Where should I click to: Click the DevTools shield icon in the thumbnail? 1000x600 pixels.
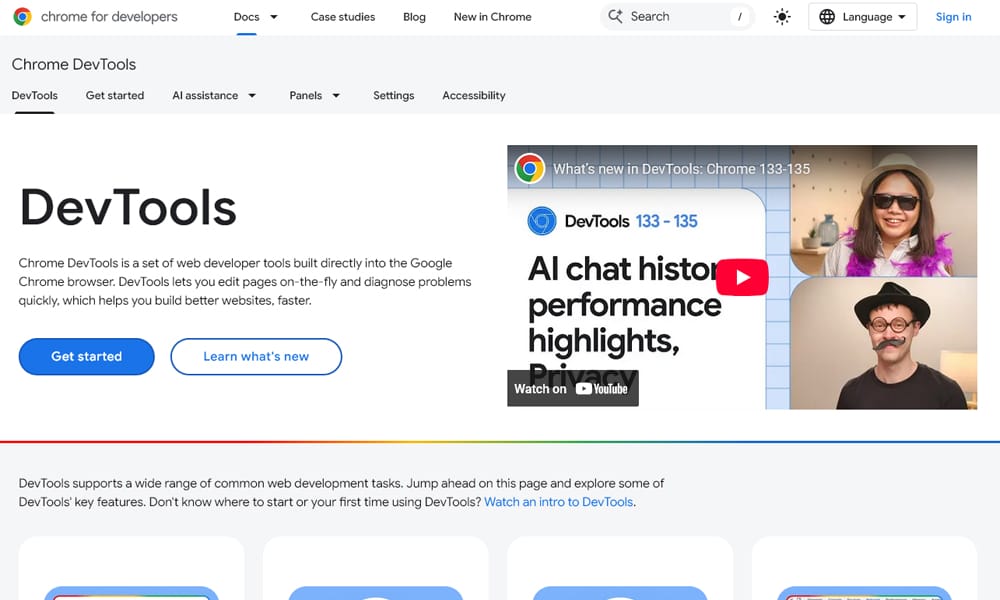541,221
